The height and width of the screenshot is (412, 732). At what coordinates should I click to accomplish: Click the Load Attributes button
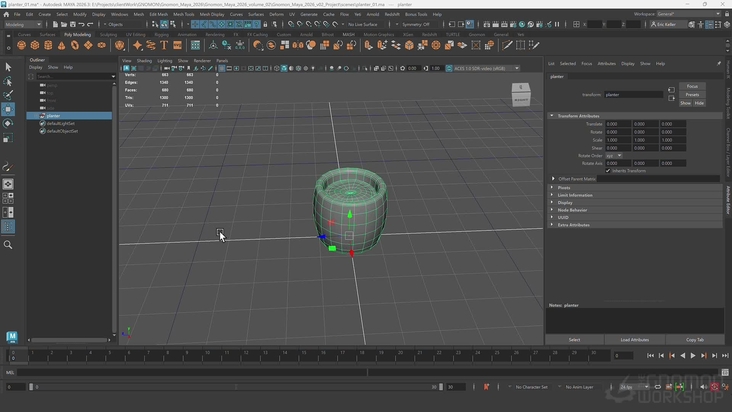[x=634, y=339]
